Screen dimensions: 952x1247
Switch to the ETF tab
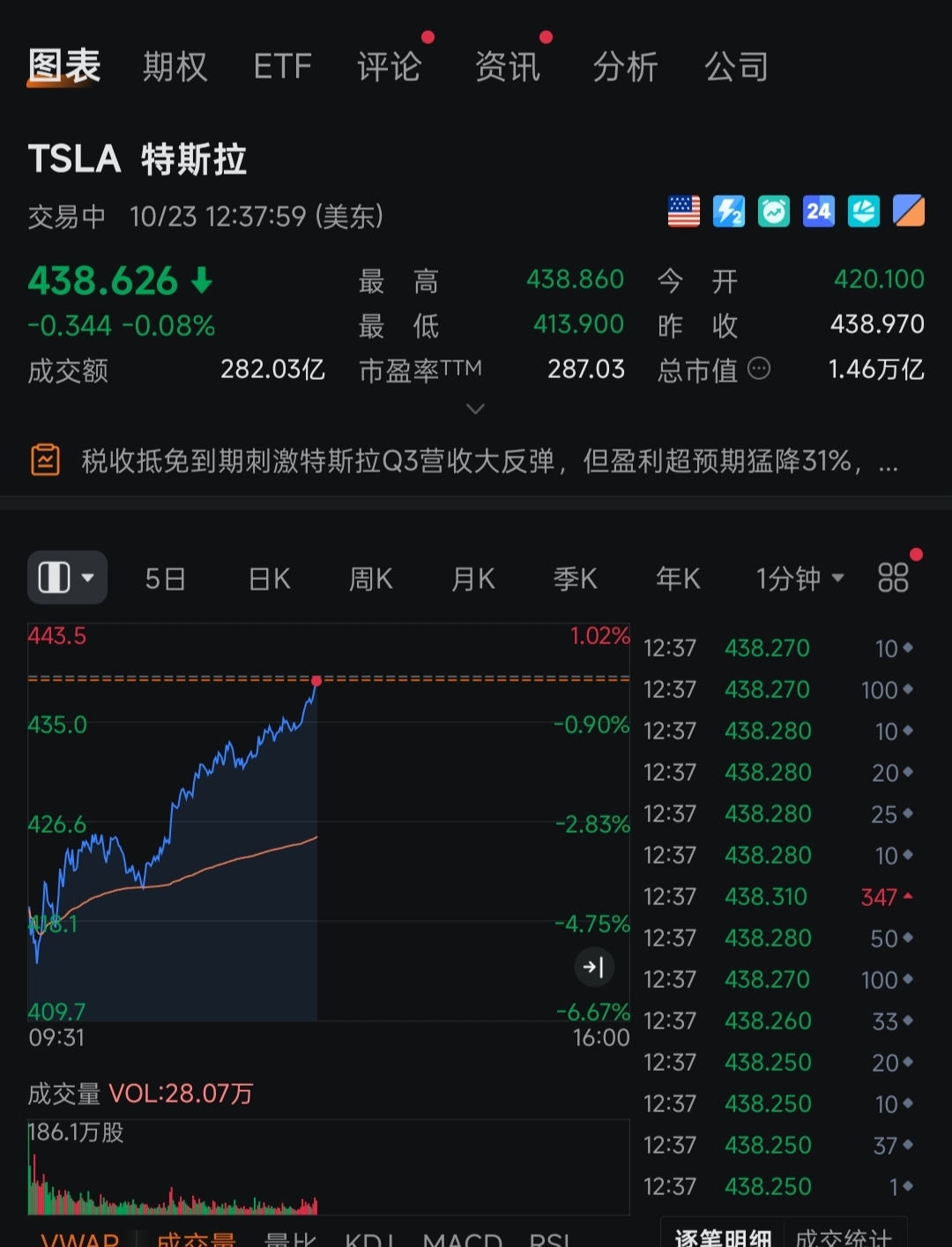click(282, 67)
